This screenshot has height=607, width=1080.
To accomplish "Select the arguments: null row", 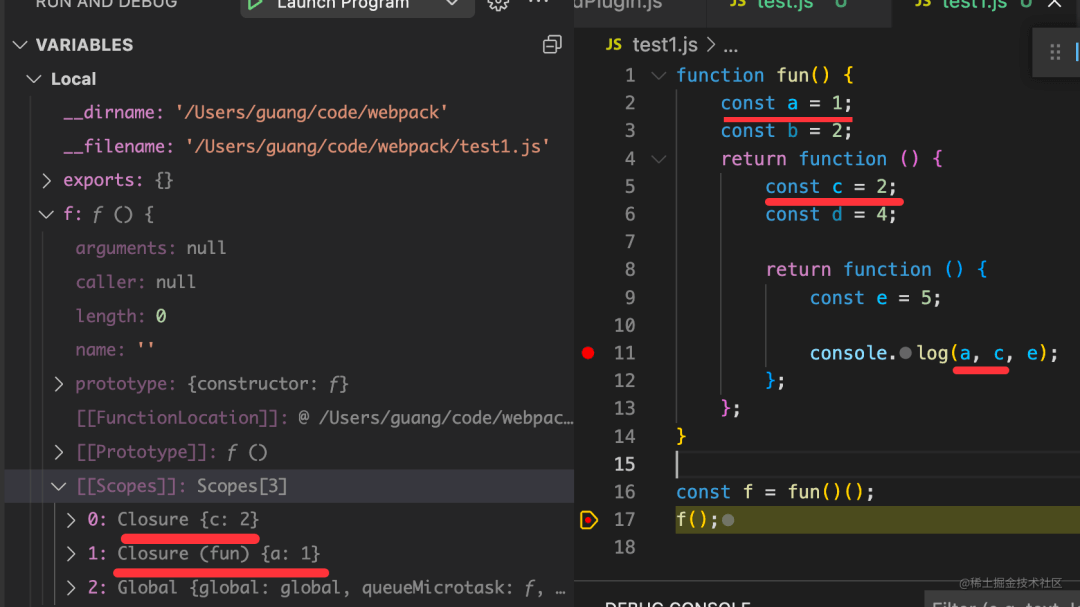I will 289,248.
